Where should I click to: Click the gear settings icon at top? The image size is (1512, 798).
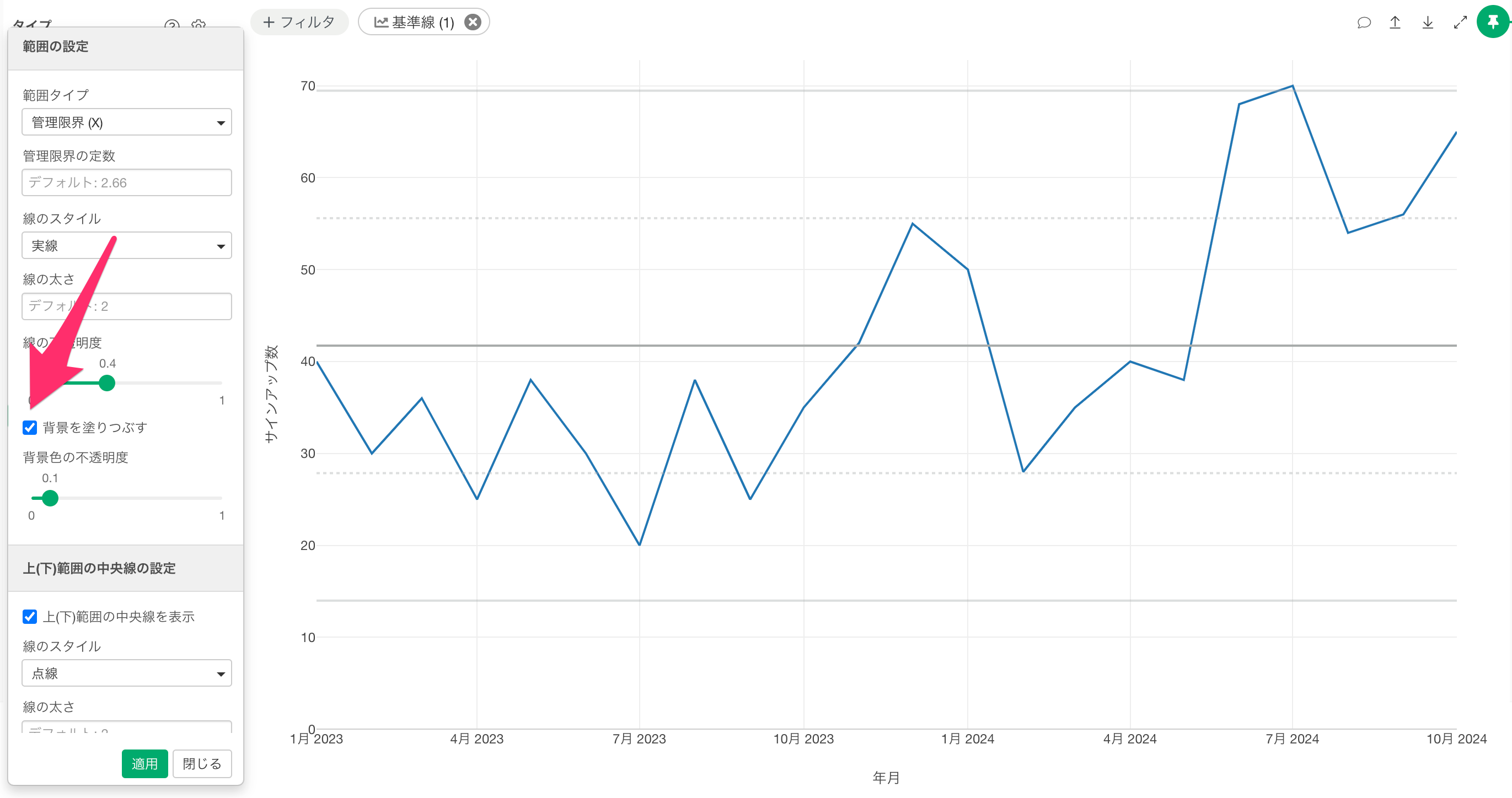[199, 25]
